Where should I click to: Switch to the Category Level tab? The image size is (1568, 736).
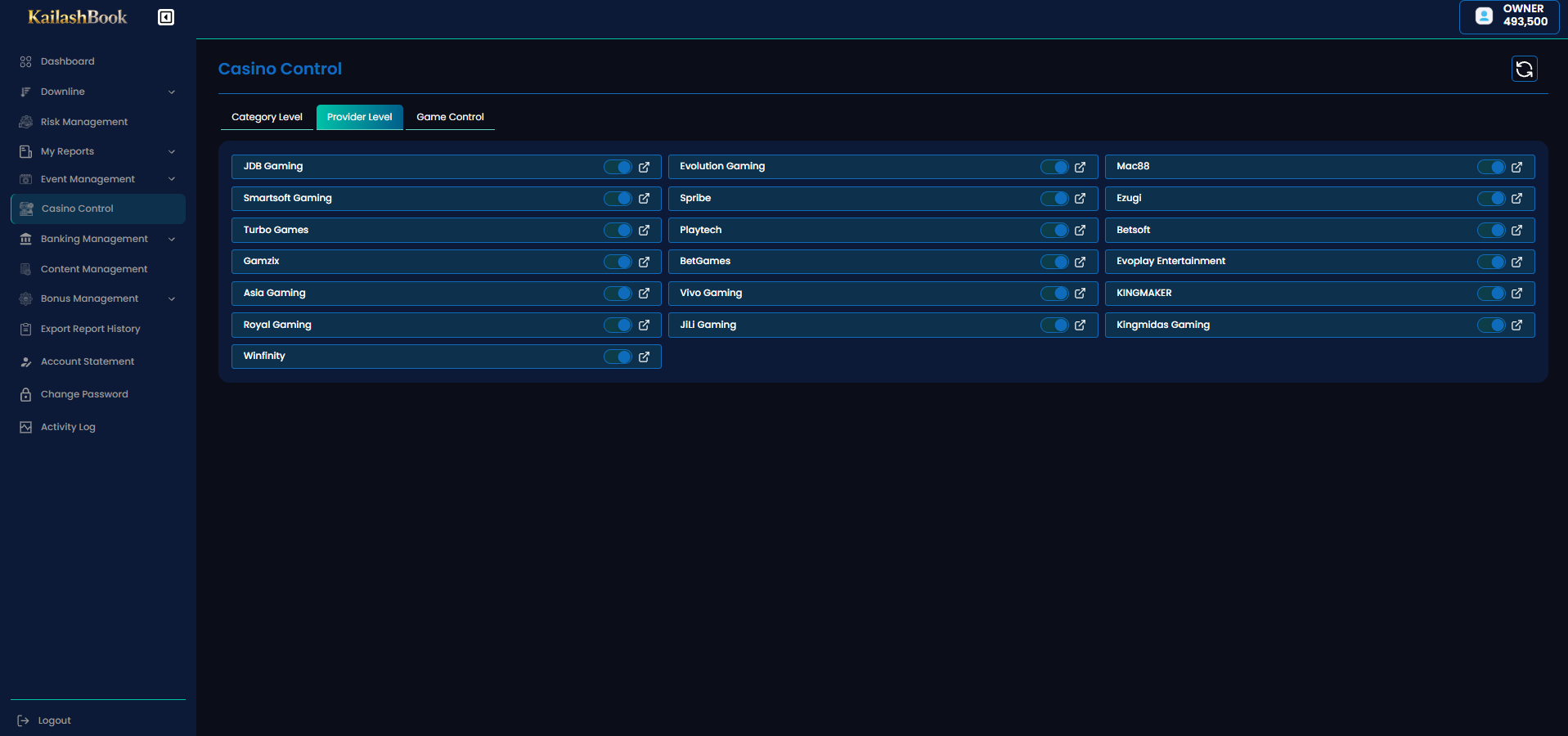(x=267, y=117)
